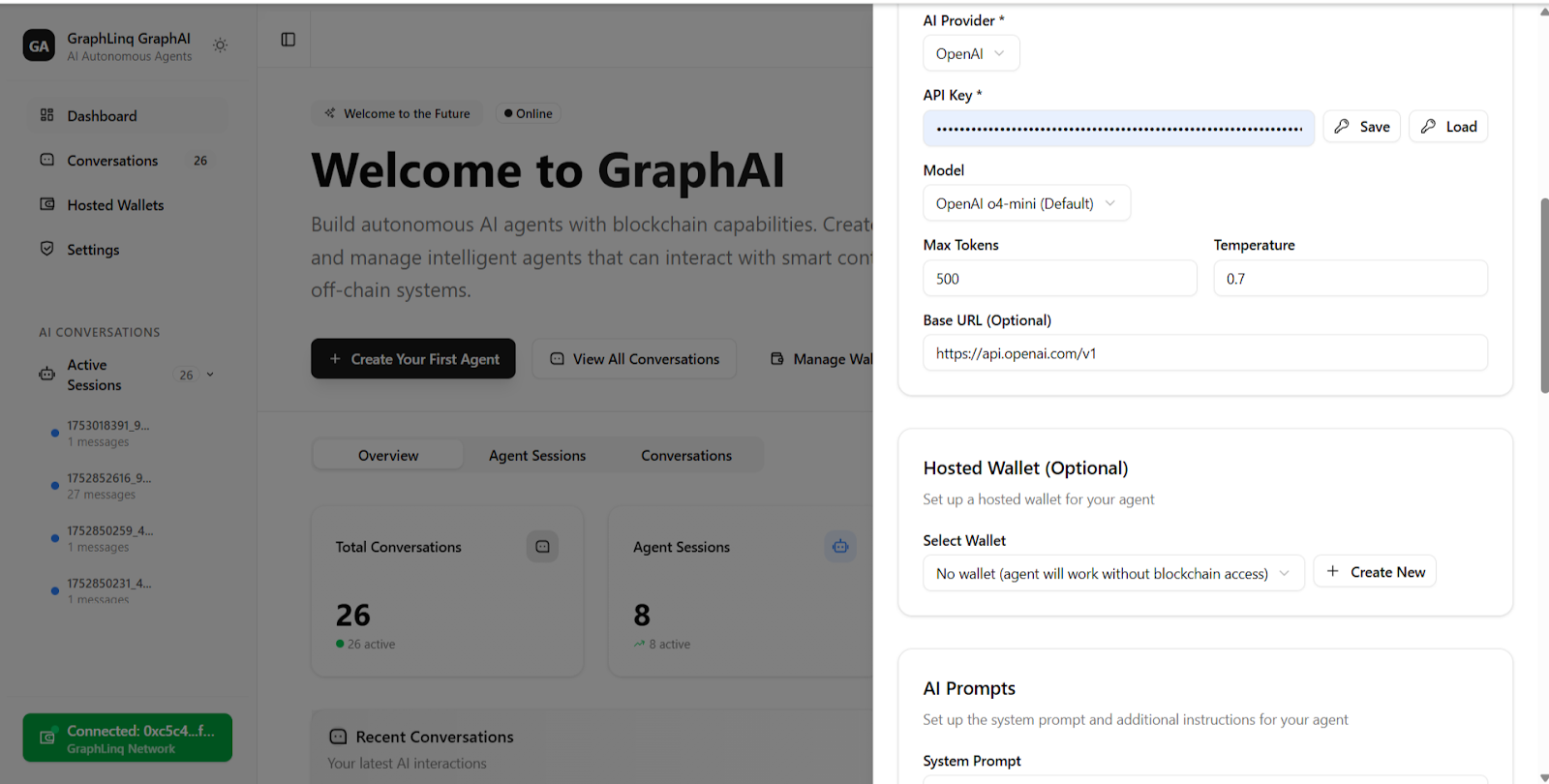This screenshot has width=1549, height=784.
Task: Switch to the Conversations tab
Action: [686, 456]
